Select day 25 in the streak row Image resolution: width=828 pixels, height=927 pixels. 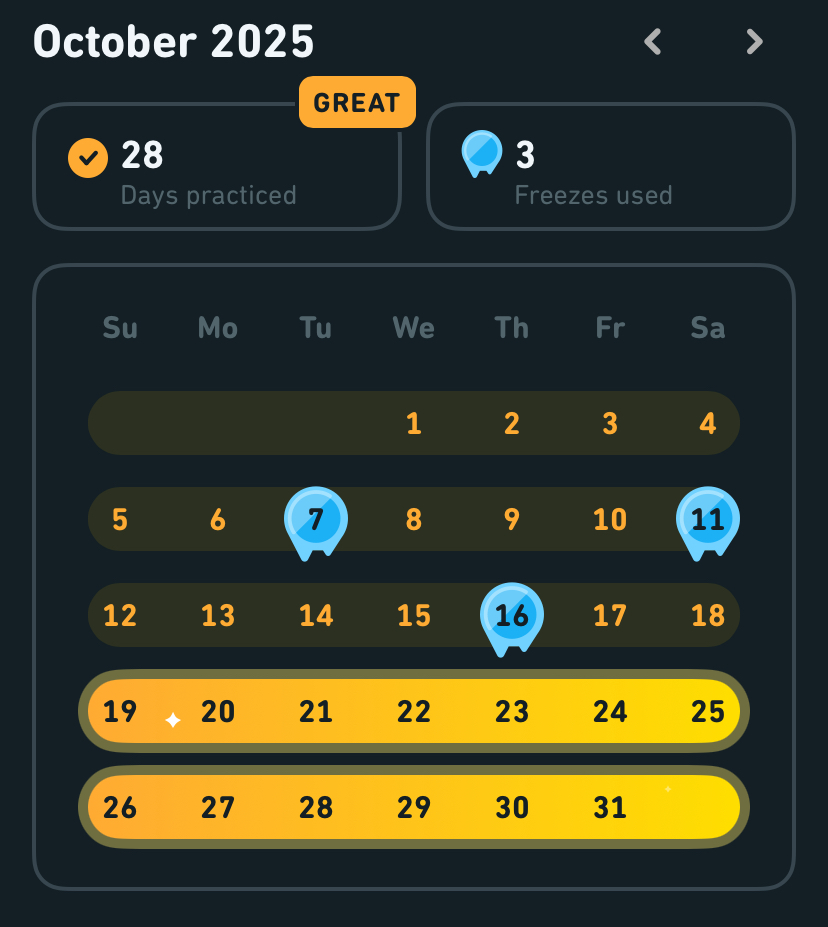[708, 712]
